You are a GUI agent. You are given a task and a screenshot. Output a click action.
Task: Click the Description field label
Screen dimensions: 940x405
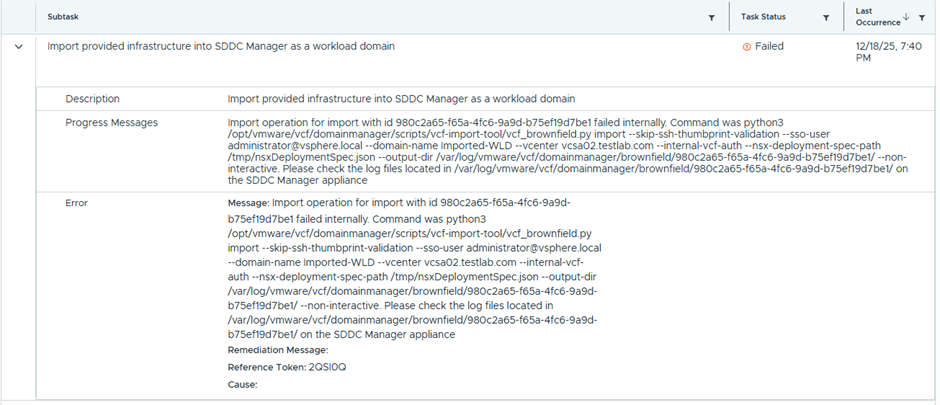[93, 99]
